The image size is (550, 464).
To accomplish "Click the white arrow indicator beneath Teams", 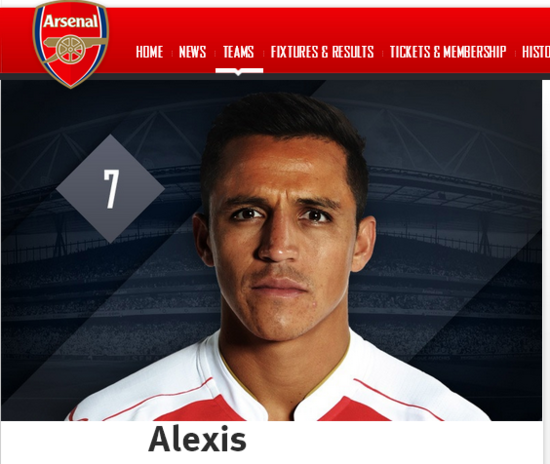I will click(239, 72).
